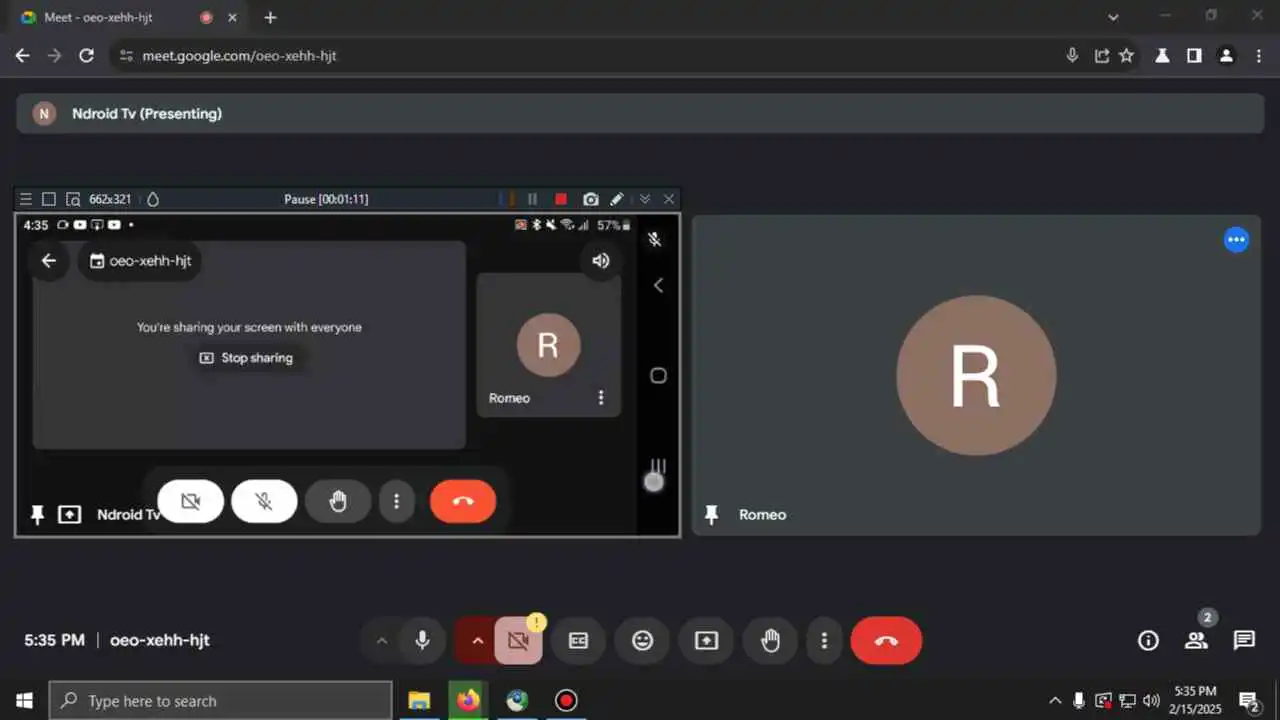Open the in-call chat panel
Image resolution: width=1280 pixels, height=720 pixels.
tap(1244, 641)
